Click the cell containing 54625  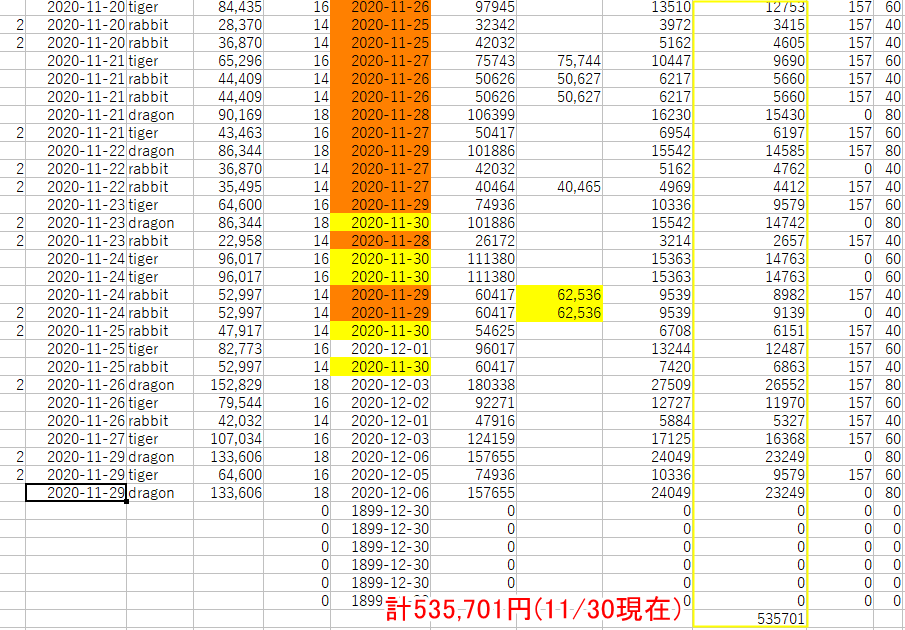tap(473, 331)
